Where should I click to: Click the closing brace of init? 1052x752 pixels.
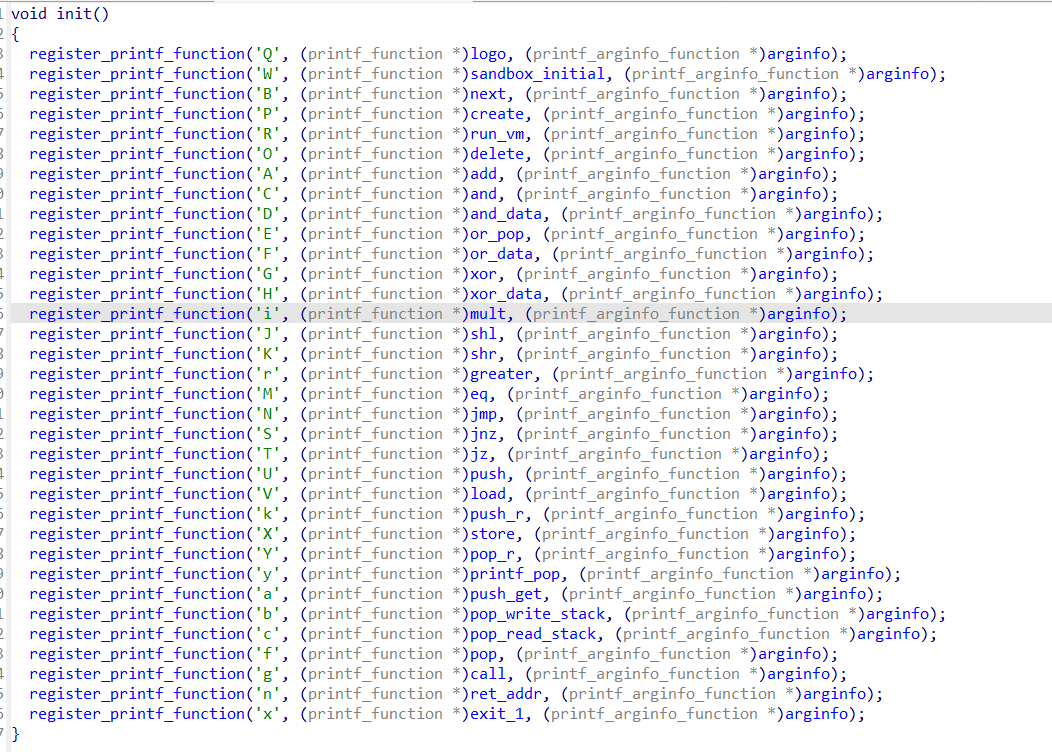[x=14, y=734]
